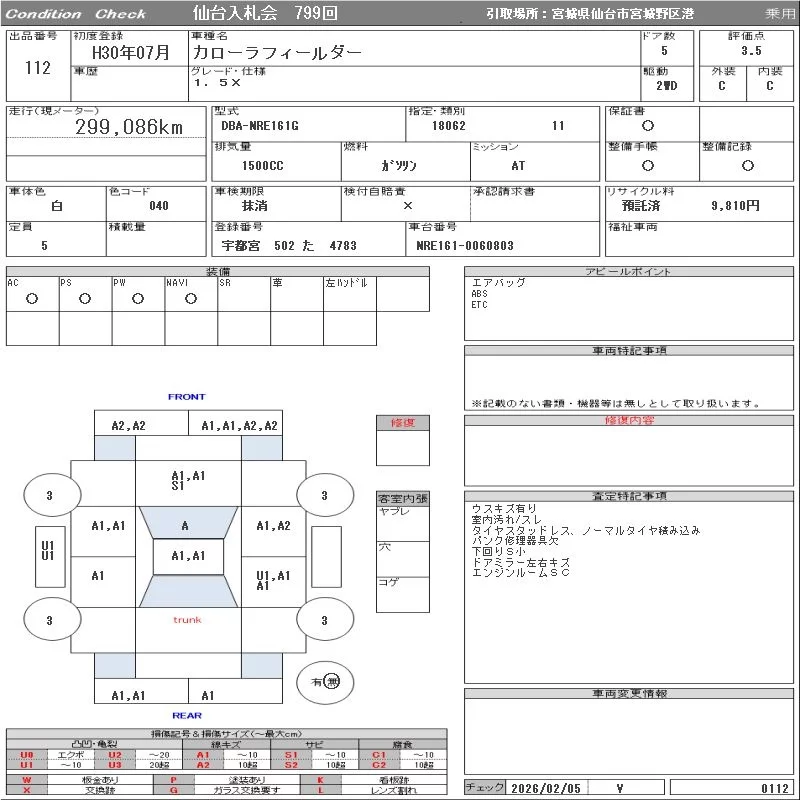Expand the アピールポイント section header
This screenshot has width=800, height=800.
629,272
